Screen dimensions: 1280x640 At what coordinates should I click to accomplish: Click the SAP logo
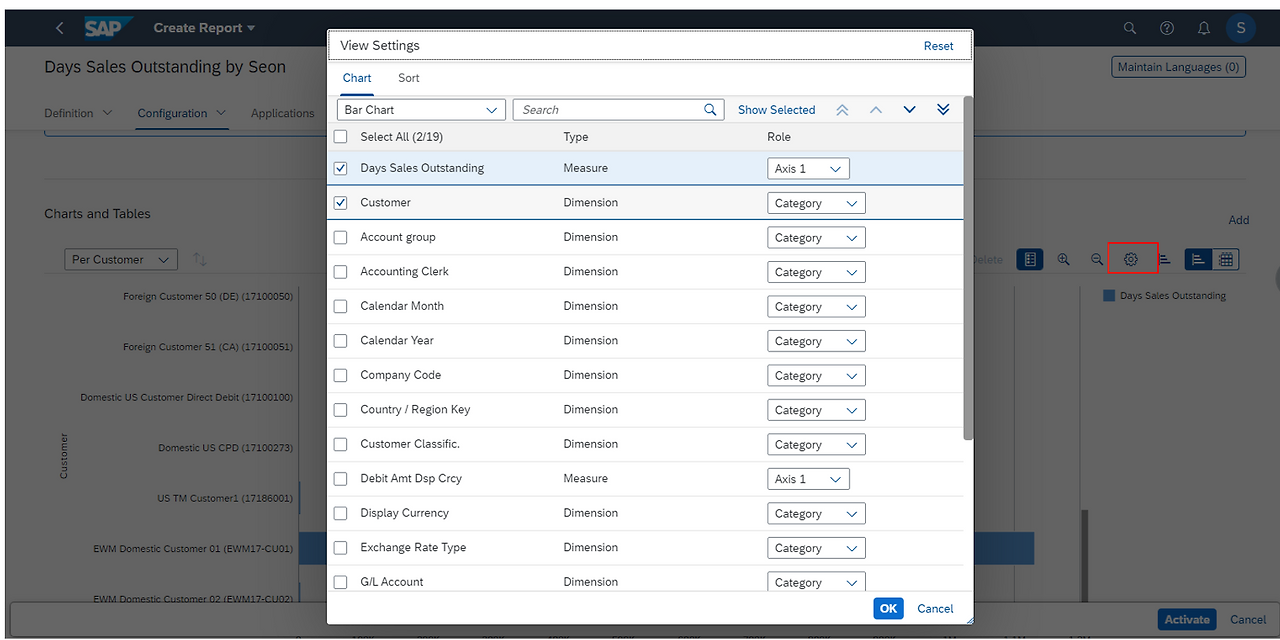coord(108,28)
